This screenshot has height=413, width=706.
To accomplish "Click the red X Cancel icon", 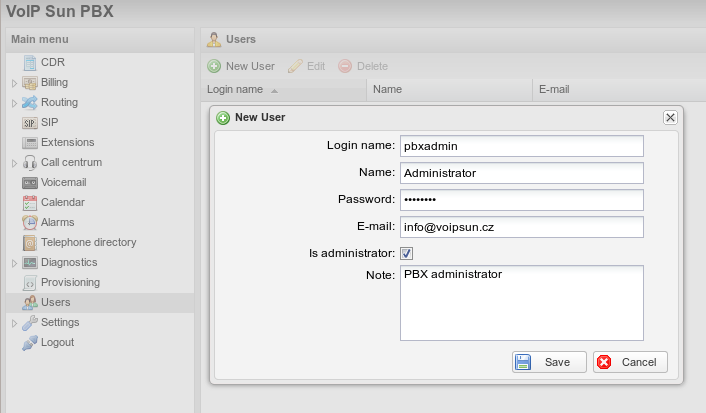I will tap(604, 362).
